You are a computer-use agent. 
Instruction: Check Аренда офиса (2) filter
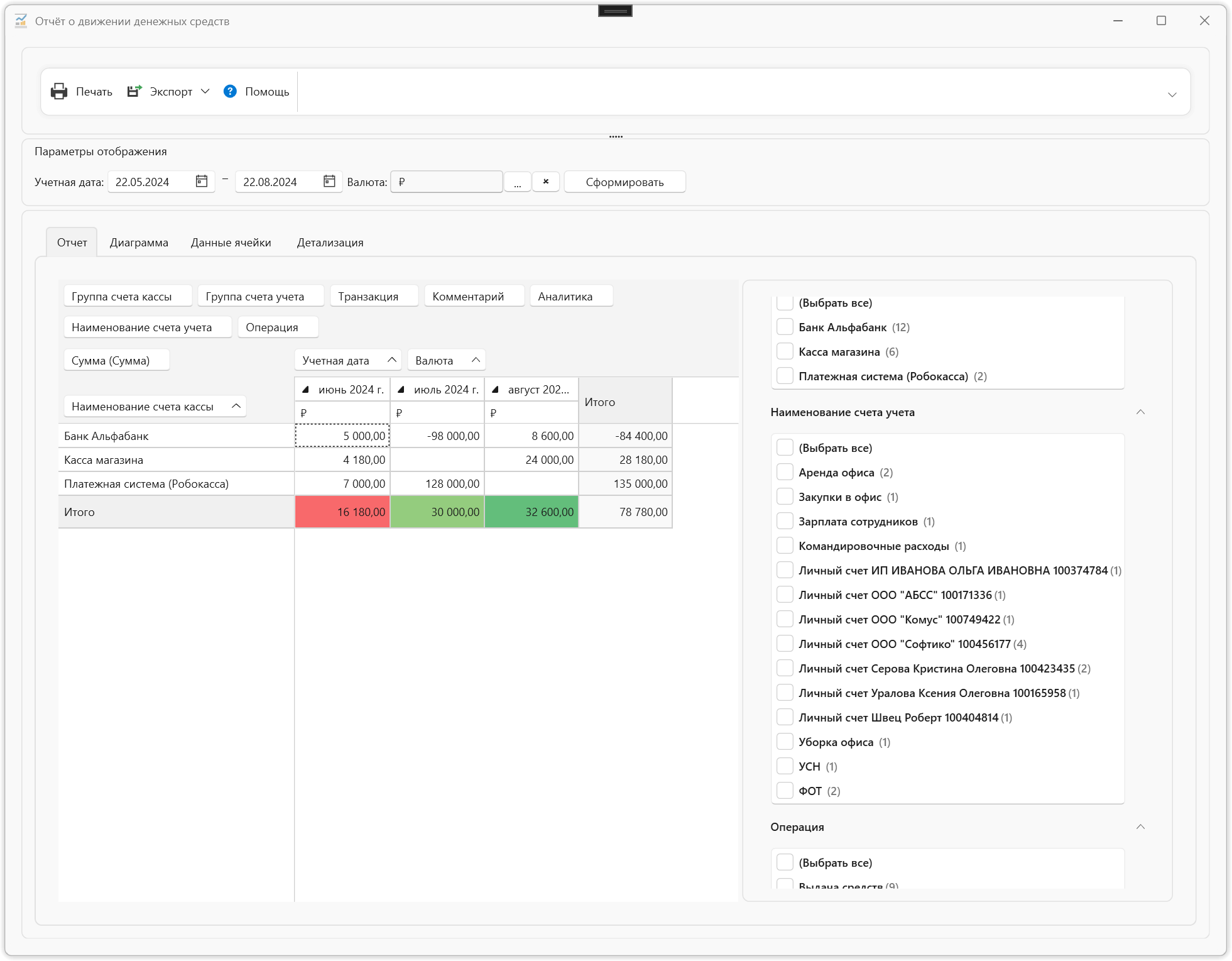pyautogui.click(x=785, y=472)
